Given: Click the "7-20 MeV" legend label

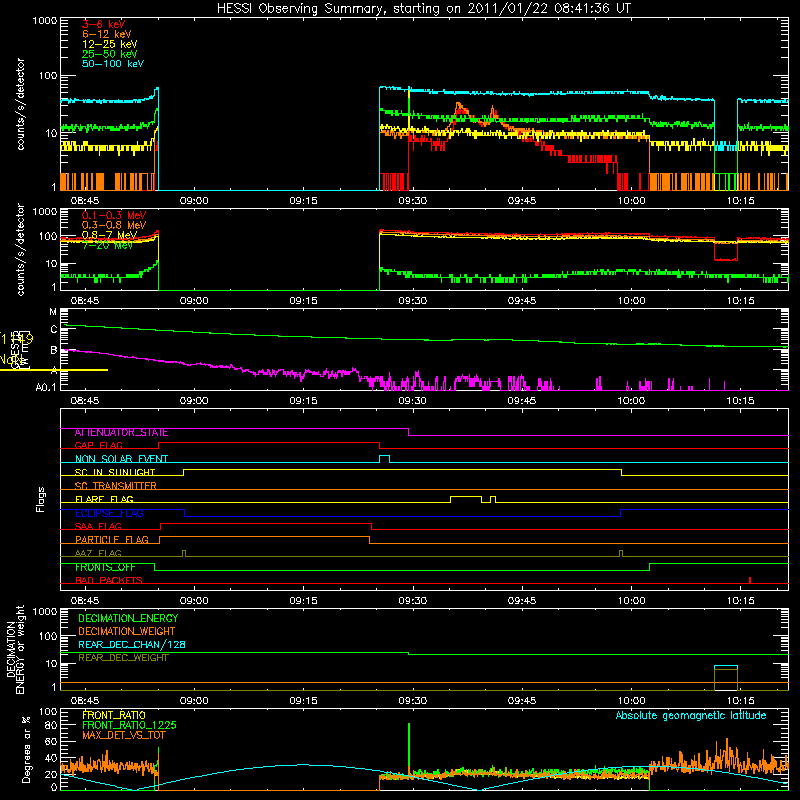Looking at the screenshot, I should click(107, 245).
